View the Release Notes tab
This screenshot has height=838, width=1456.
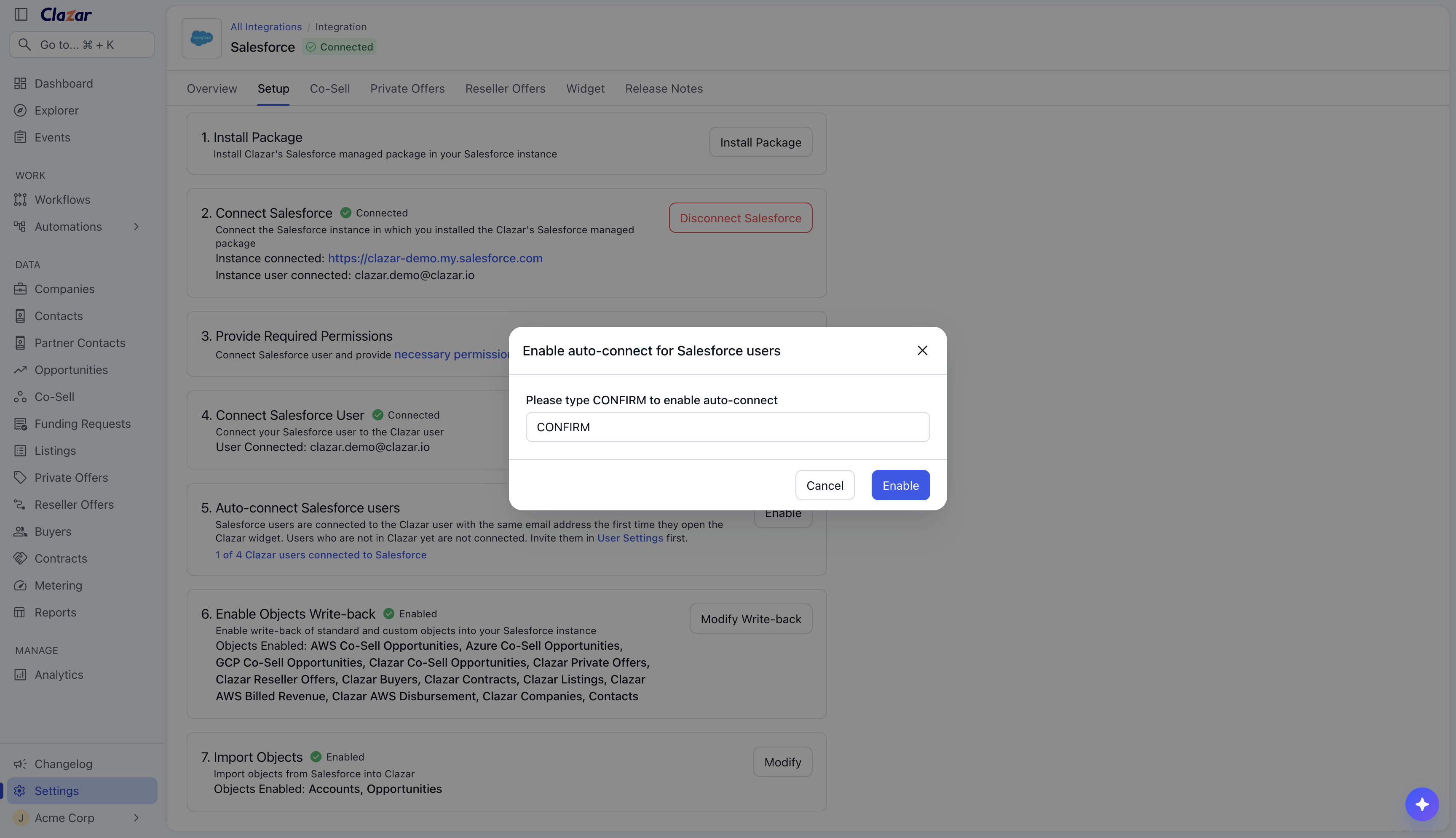point(664,88)
